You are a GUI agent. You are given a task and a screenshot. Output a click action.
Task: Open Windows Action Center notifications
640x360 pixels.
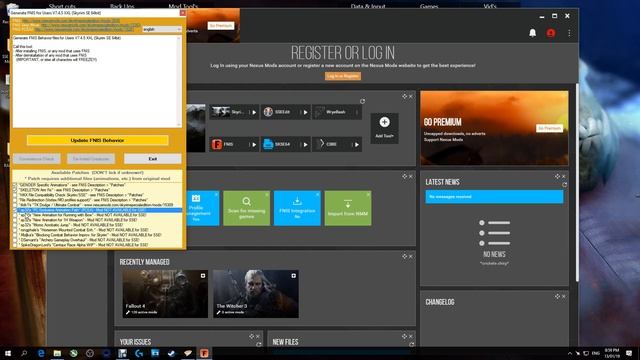(x=629, y=353)
